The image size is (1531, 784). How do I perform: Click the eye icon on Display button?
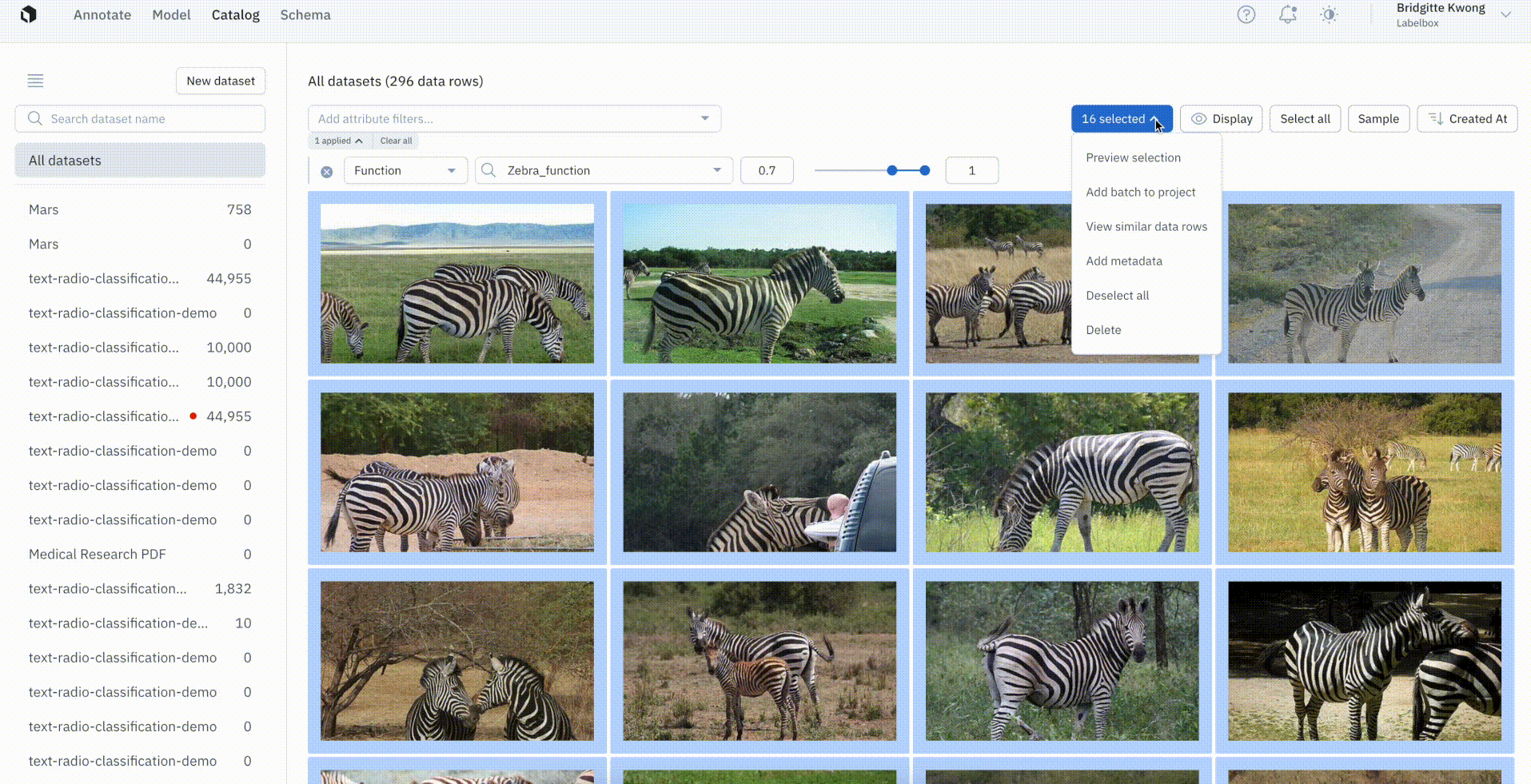[x=1198, y=119]
